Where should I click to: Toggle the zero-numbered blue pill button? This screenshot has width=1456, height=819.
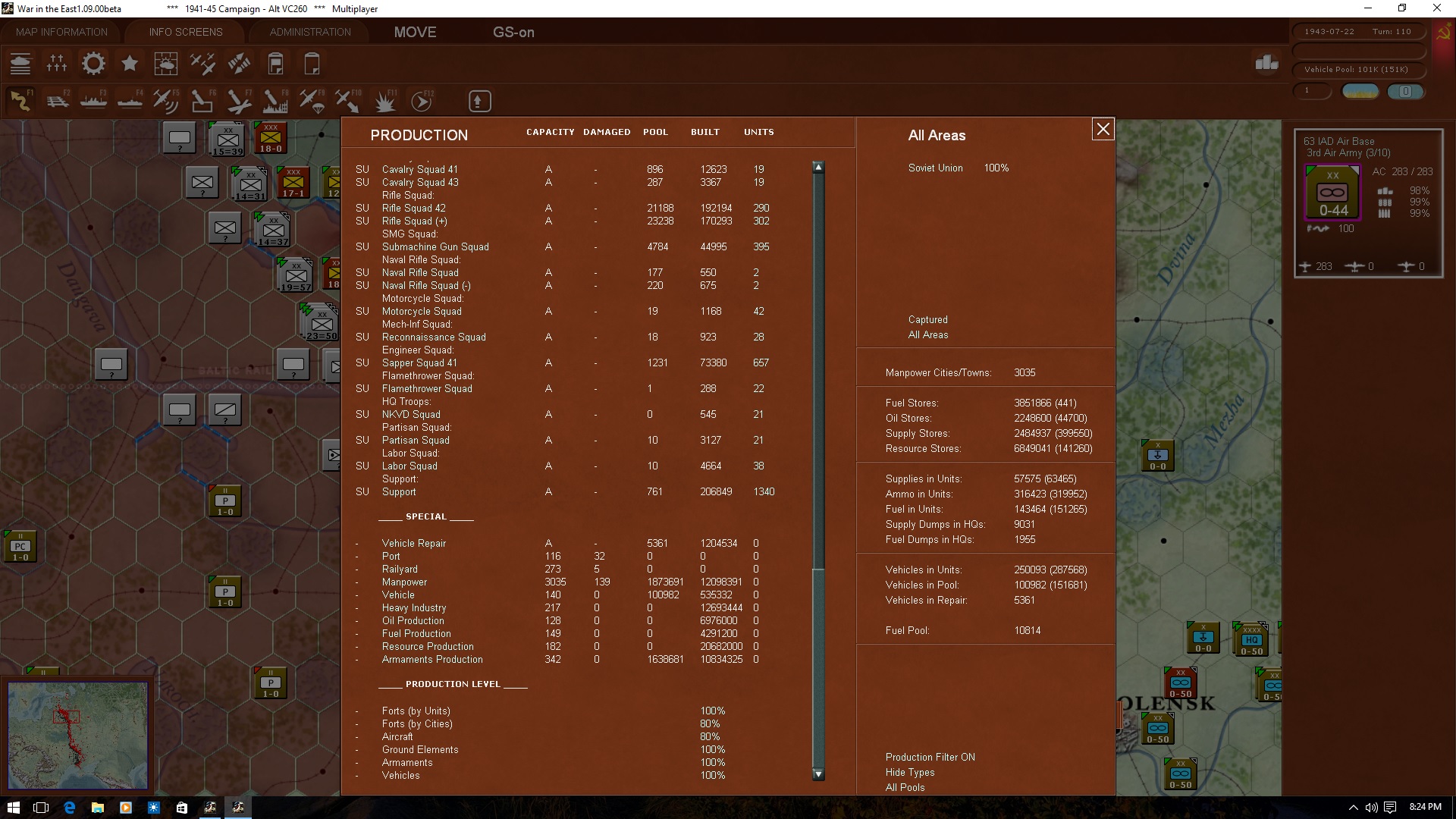pyautogui.click(x=1405, y=91)
